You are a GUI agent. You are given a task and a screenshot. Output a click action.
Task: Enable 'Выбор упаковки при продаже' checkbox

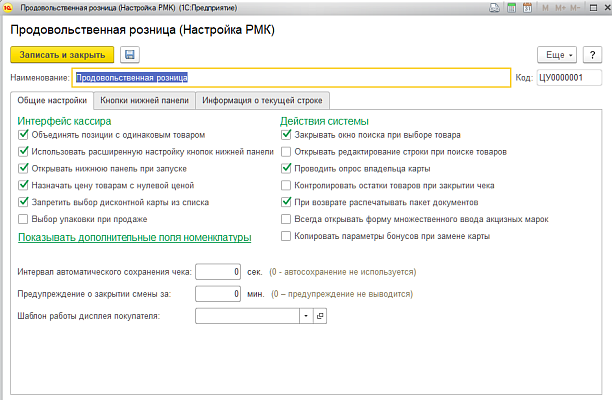pyautogui.click(x=24, y=219)
